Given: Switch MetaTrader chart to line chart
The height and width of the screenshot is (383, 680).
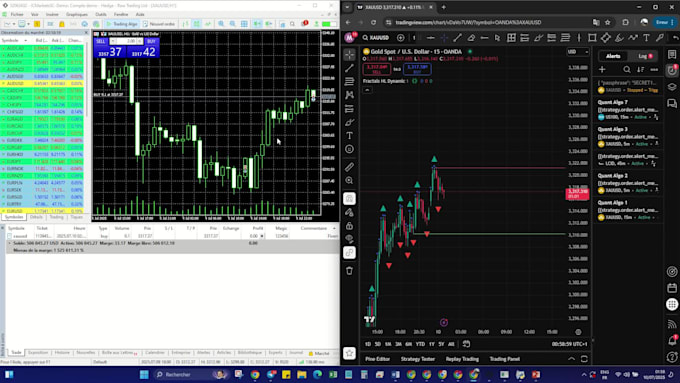Looking at the screenshot, I should 208,24.
